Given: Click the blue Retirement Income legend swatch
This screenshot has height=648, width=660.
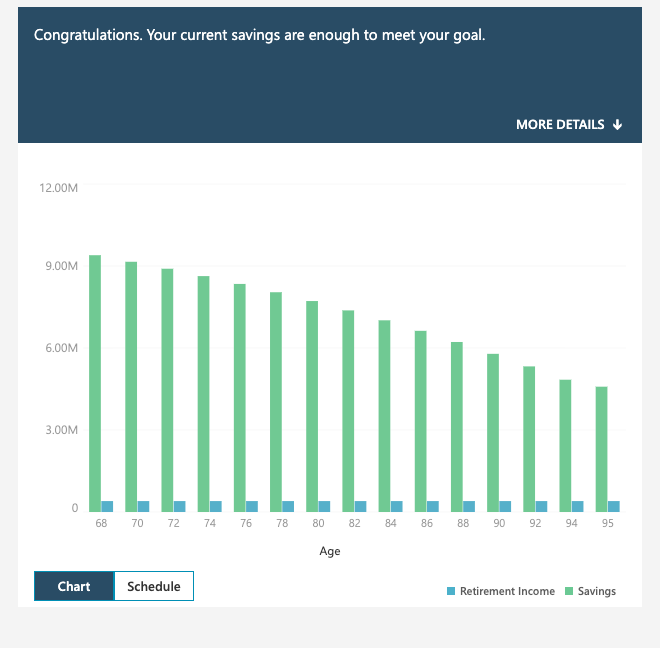Looking at the screenshot, I should 451,591.
